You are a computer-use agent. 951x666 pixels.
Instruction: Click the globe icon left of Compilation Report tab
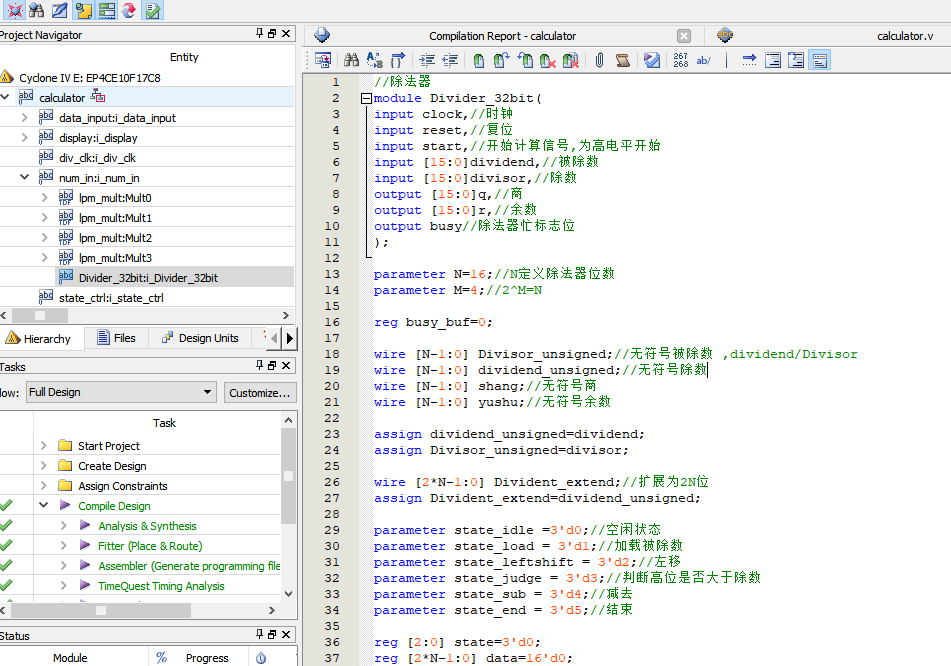tap(322, 35)
